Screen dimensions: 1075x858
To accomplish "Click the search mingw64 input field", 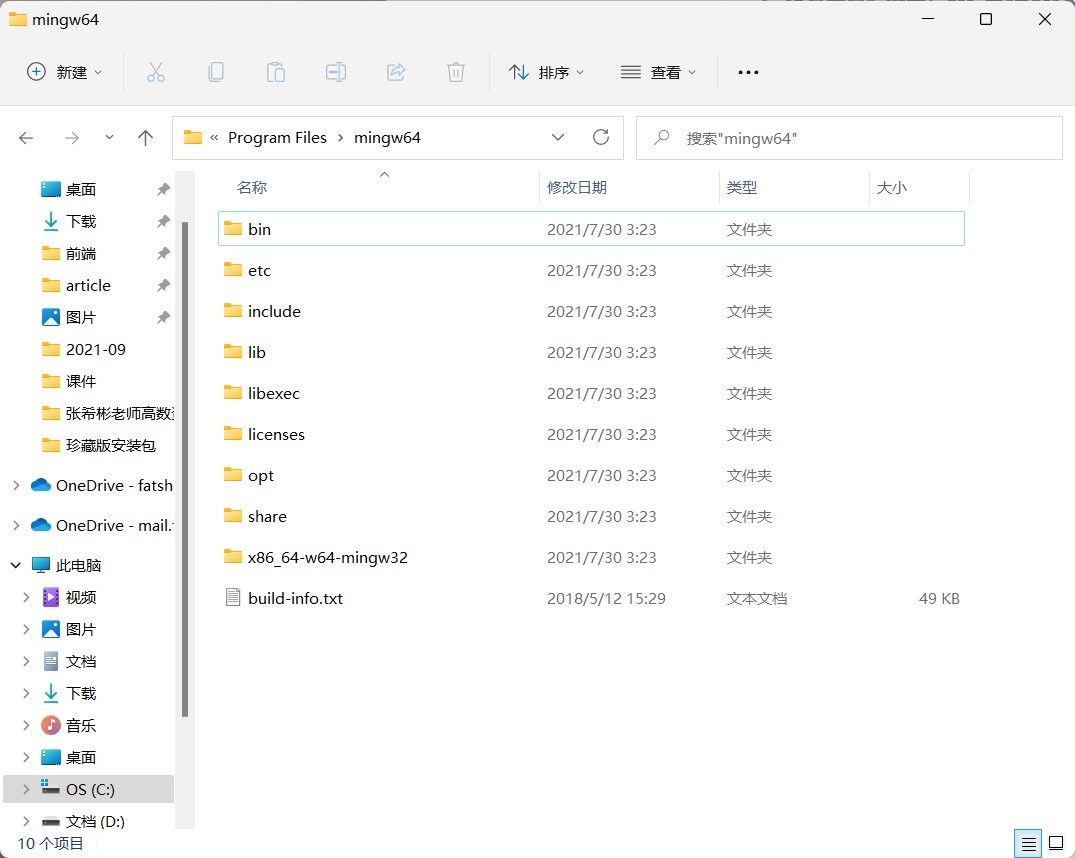I will point(849,138).
